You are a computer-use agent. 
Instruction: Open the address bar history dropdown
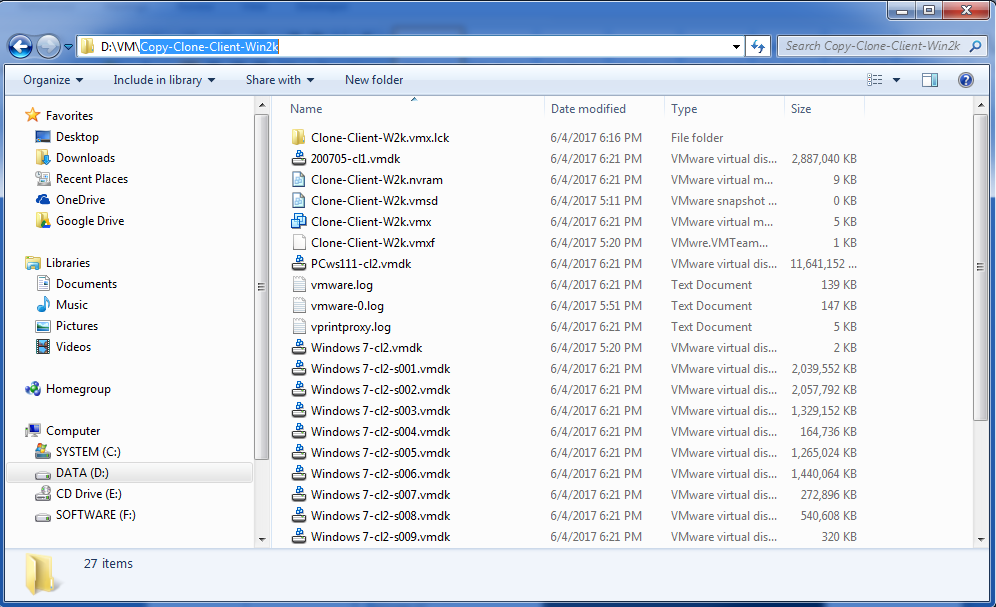click(x=736, y=46)
